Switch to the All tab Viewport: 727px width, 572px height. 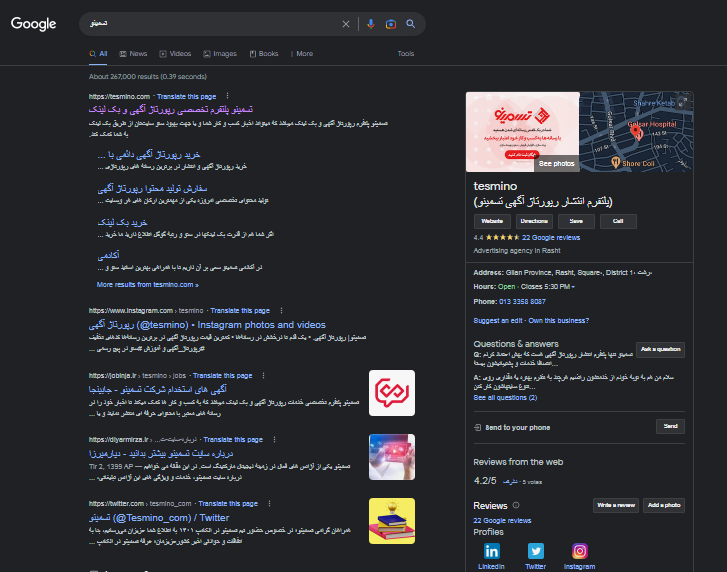(98, 54)
